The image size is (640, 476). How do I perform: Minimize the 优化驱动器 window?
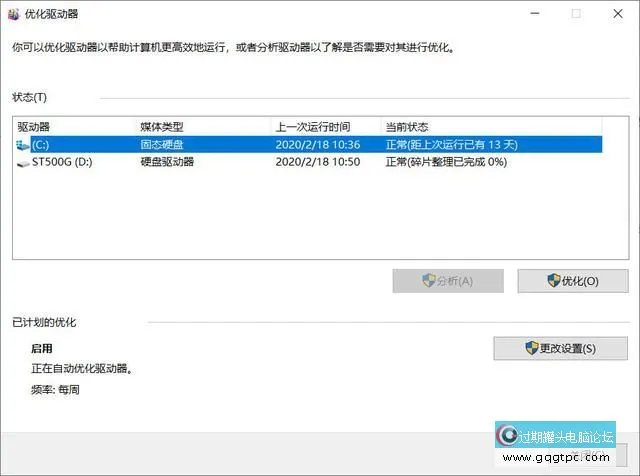point(535,14)
